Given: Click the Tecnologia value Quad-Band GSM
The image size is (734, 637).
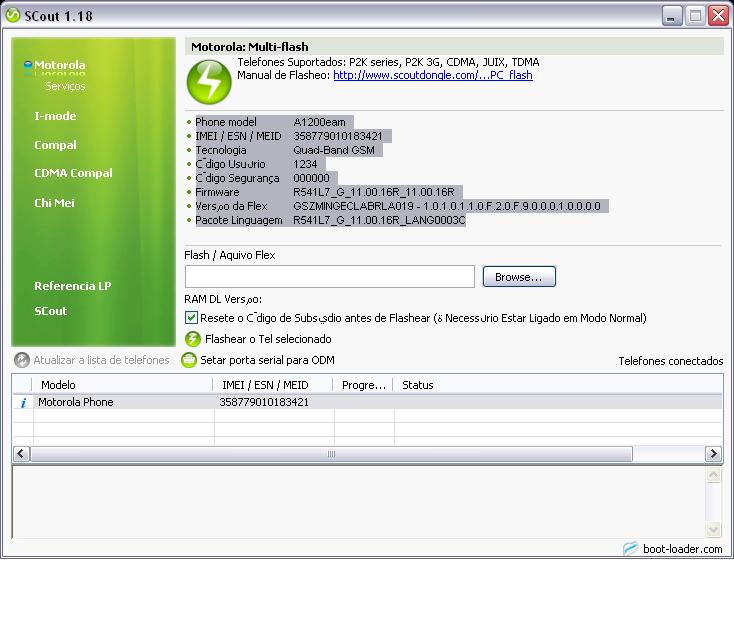Looking at the screenshot, I should pyautogui.click(x=334, y=150).
